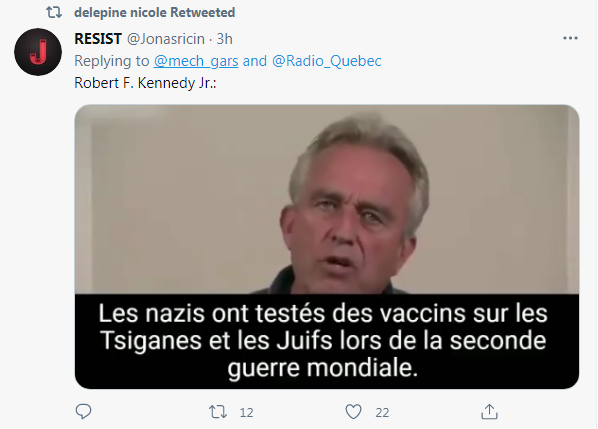Click the 'Replying to' label text
Image resolution: width=598 pixels, height=429 pixels.
coord(112,61)
